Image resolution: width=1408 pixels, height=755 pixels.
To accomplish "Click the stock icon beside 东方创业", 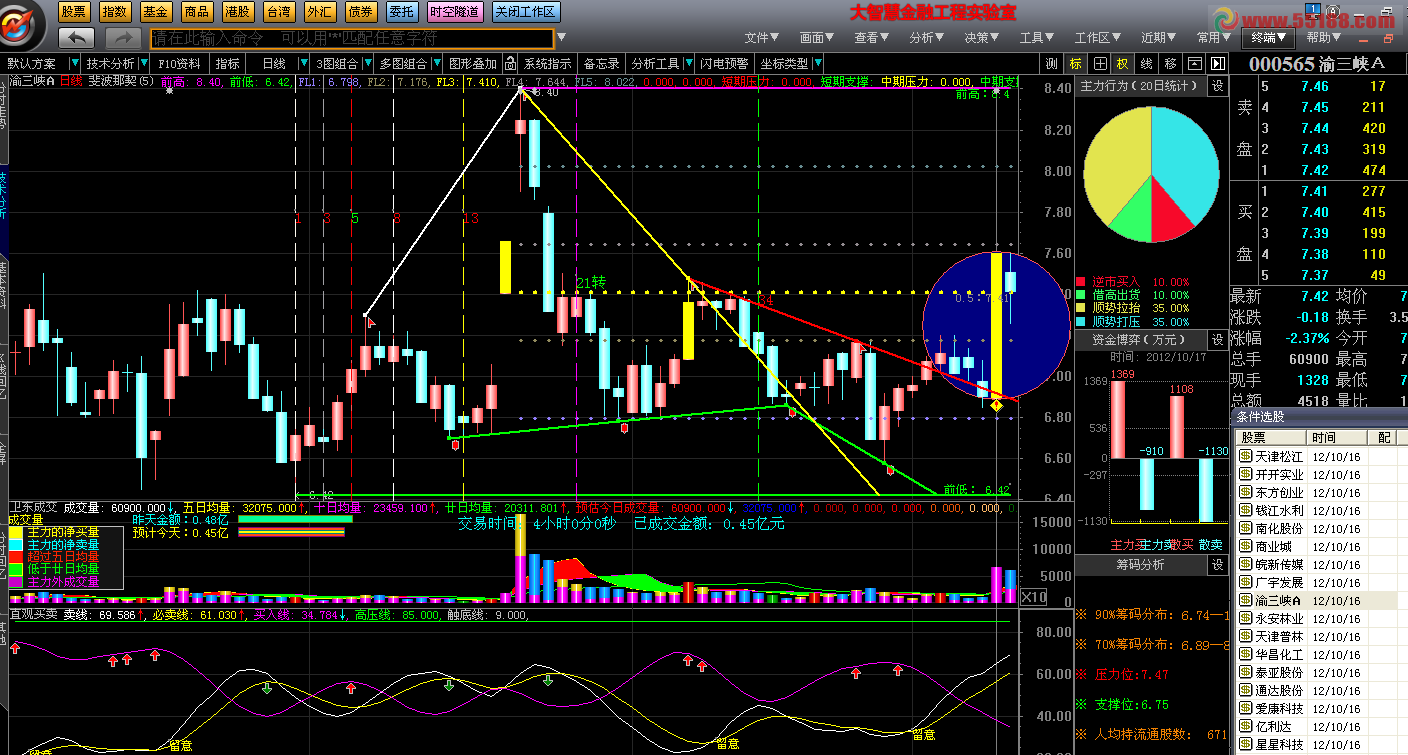I will (1245, 492).
